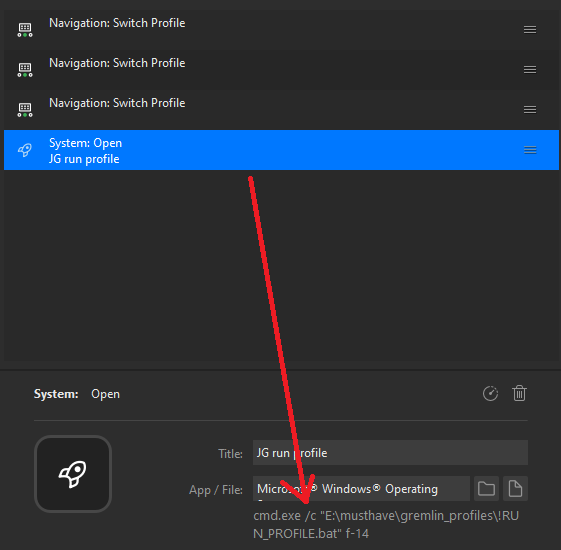Select the System: Open JG run profile action

(281, 150)
